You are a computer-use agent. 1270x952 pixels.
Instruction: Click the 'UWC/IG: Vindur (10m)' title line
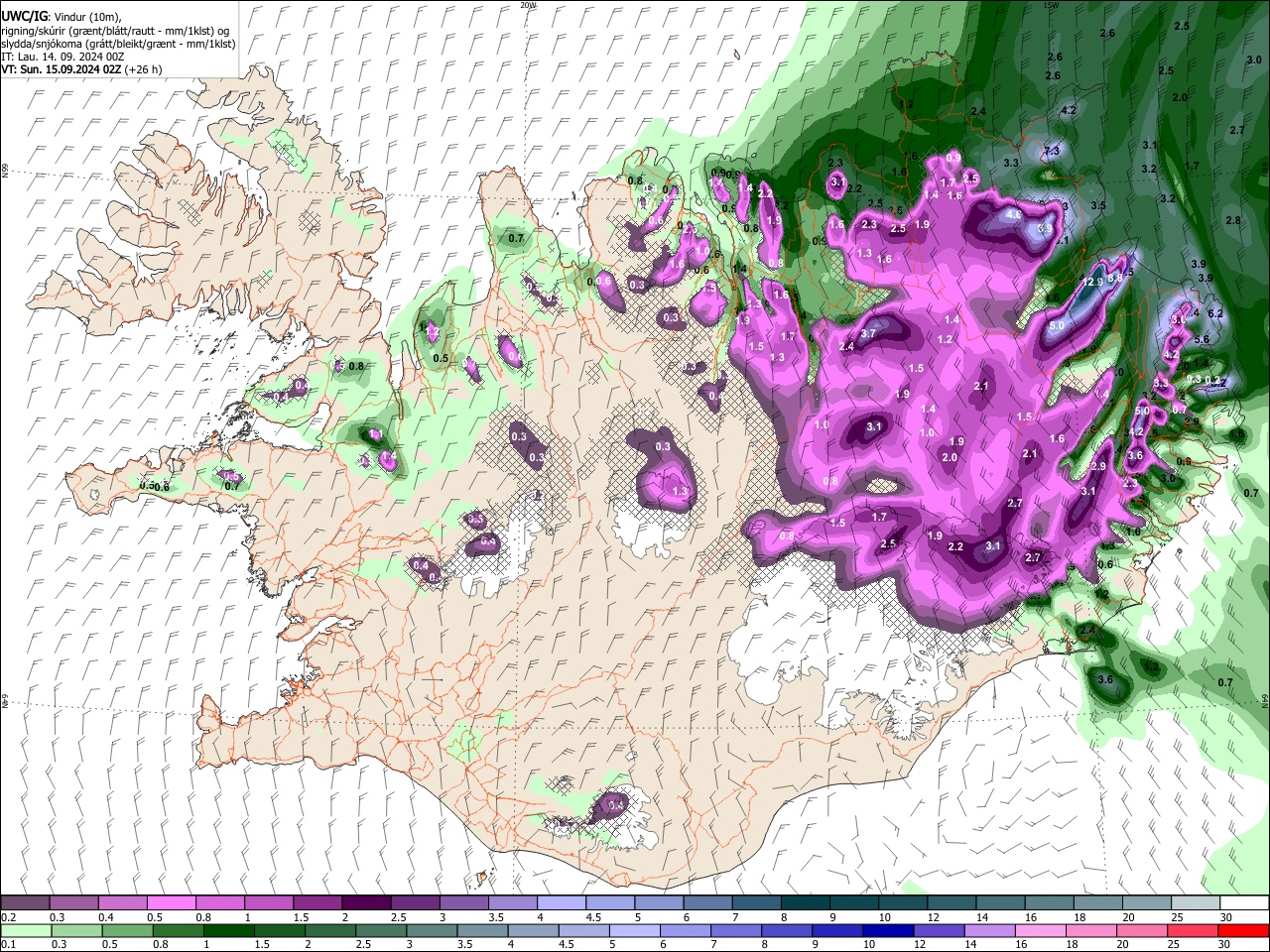[x=62, y=16]
